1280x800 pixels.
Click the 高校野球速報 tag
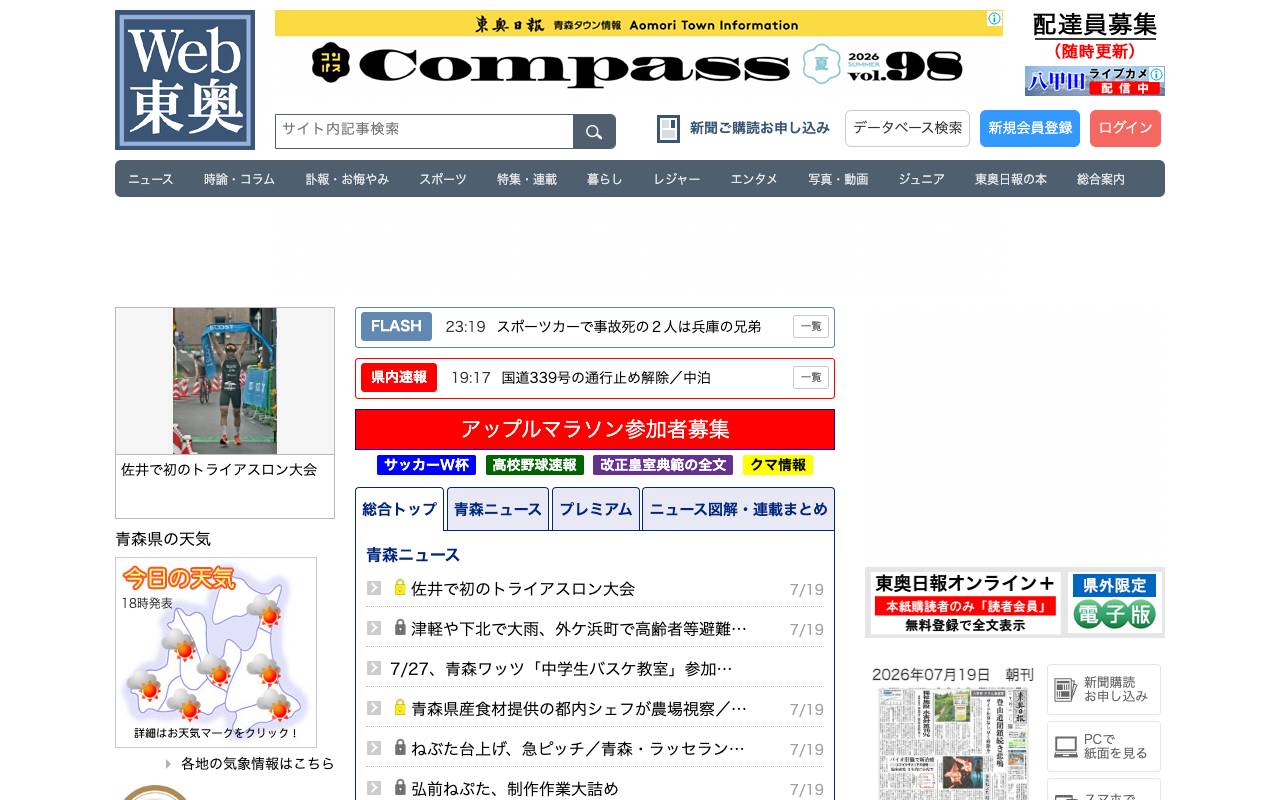click(x=535, y=465)
